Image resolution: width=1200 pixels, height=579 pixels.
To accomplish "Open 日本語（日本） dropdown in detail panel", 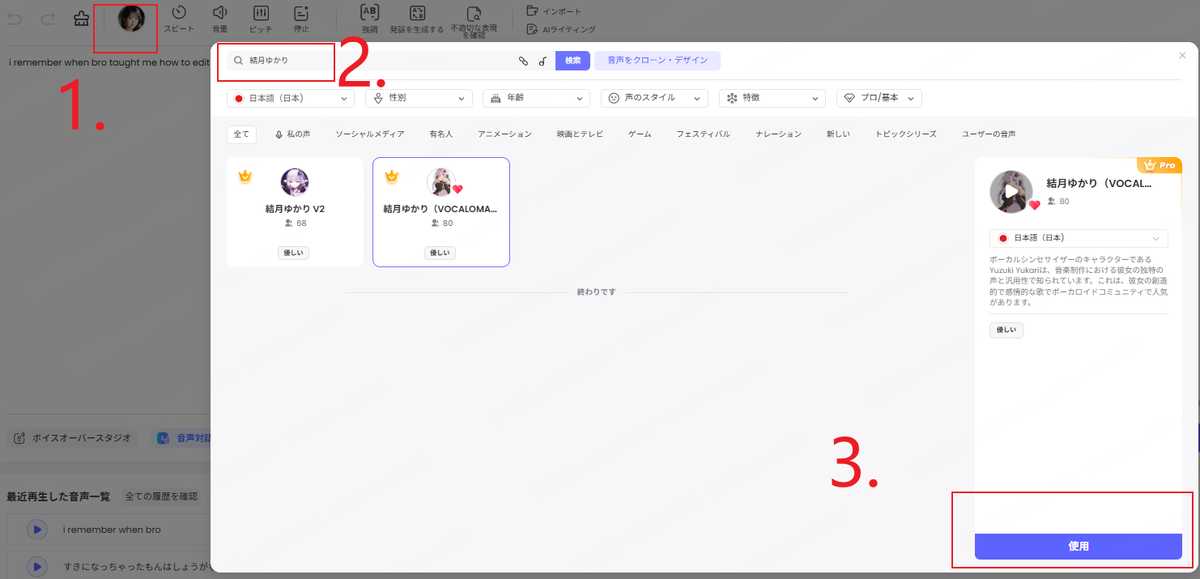I will pos(1078,238).
